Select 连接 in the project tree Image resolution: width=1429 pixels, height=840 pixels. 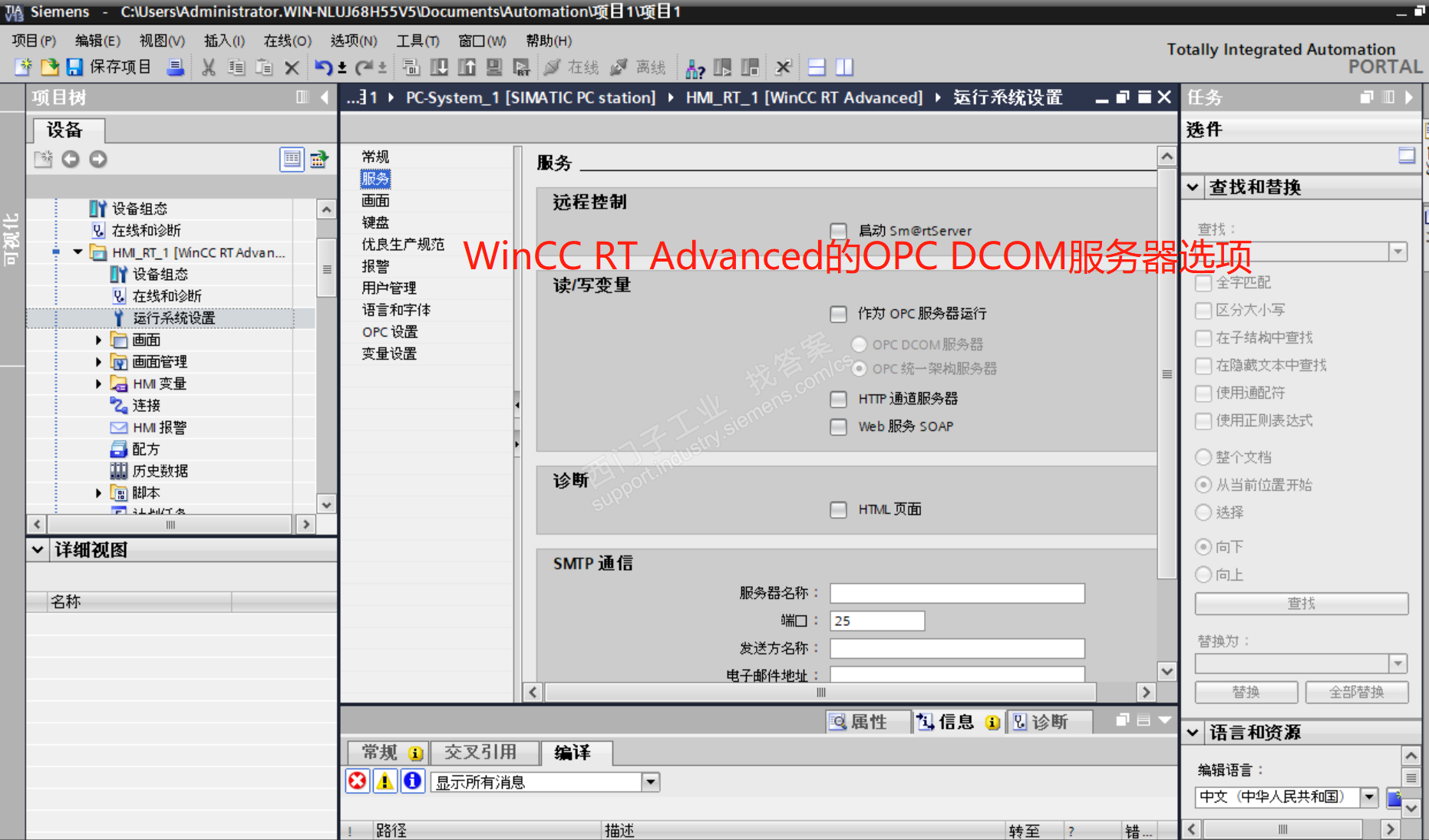click(x=146, y=405)
